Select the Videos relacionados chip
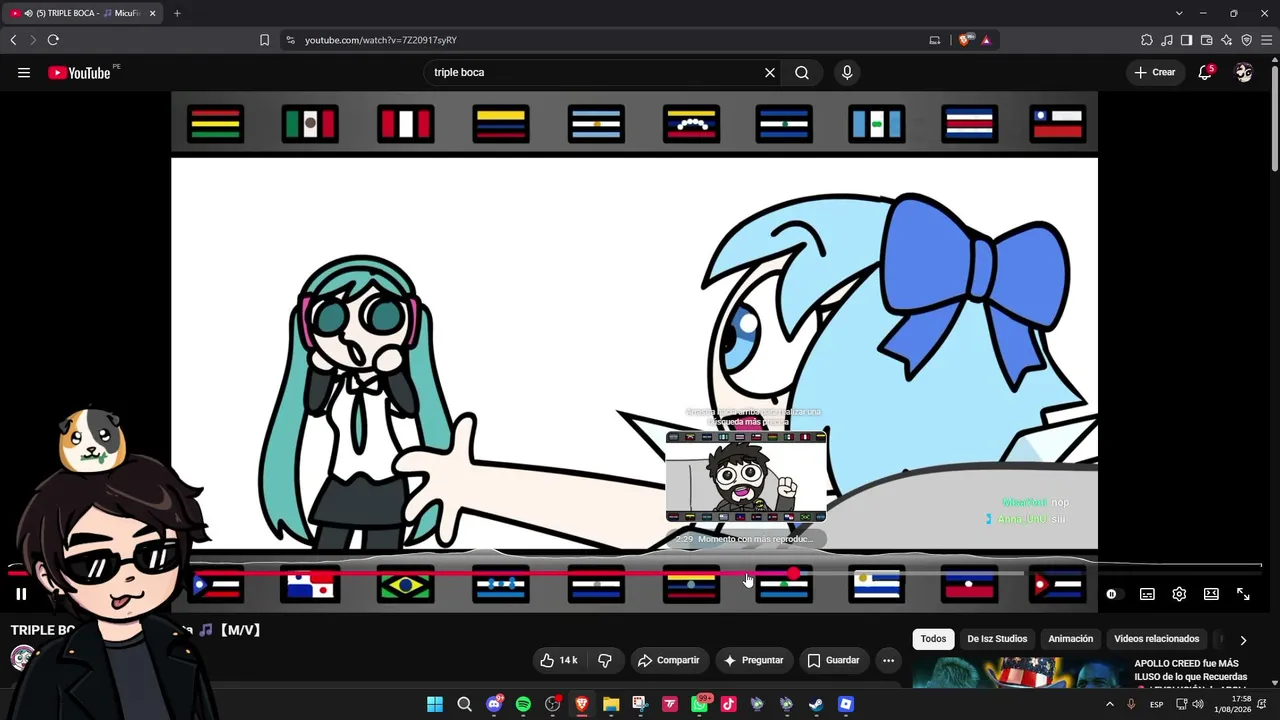 pyautogui.click(x=1156, y=639)
